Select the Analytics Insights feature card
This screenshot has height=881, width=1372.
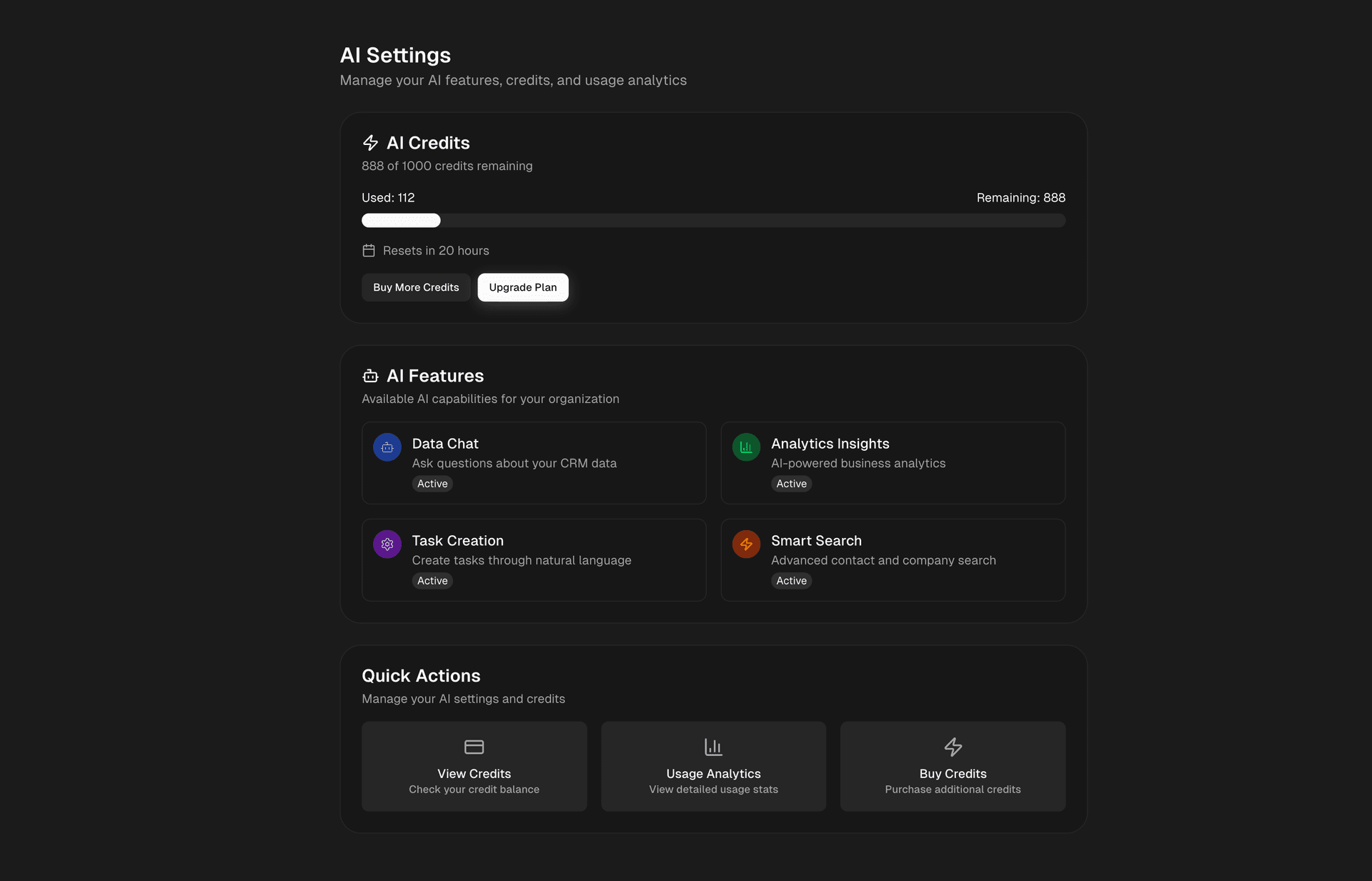pos(893,462)
